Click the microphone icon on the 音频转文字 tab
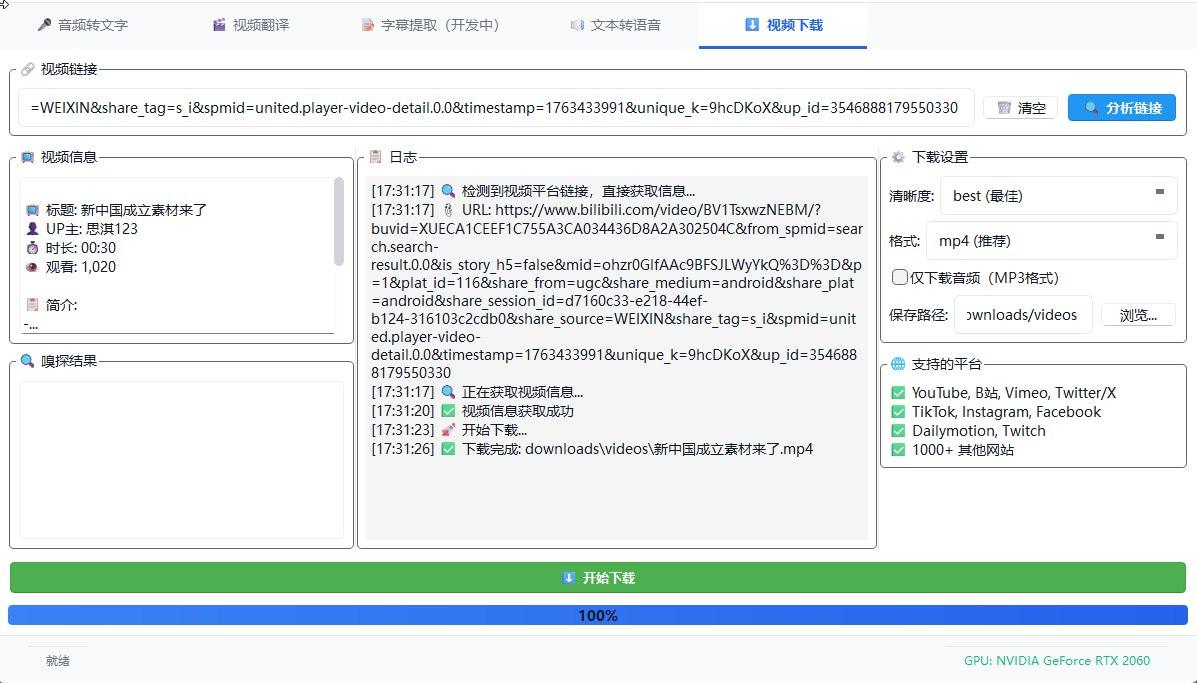 44,25
